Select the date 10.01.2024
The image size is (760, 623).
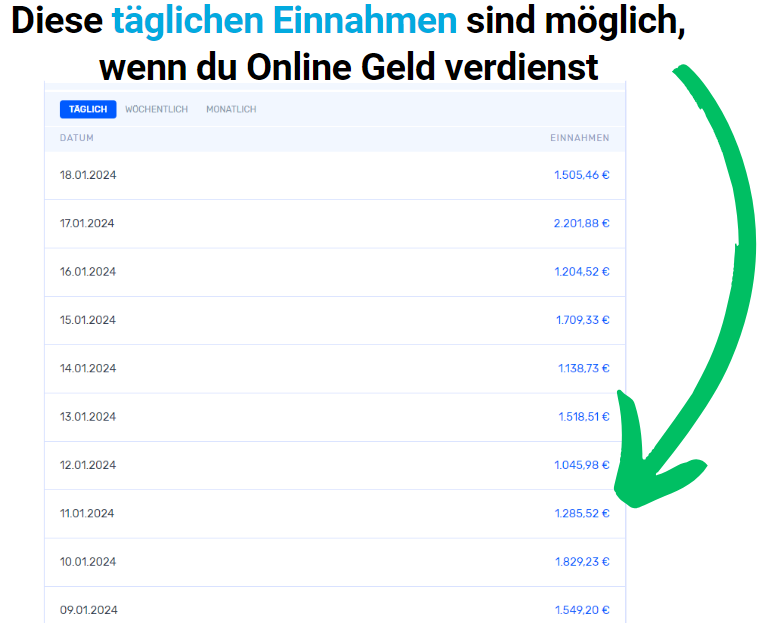click(88, 562)
